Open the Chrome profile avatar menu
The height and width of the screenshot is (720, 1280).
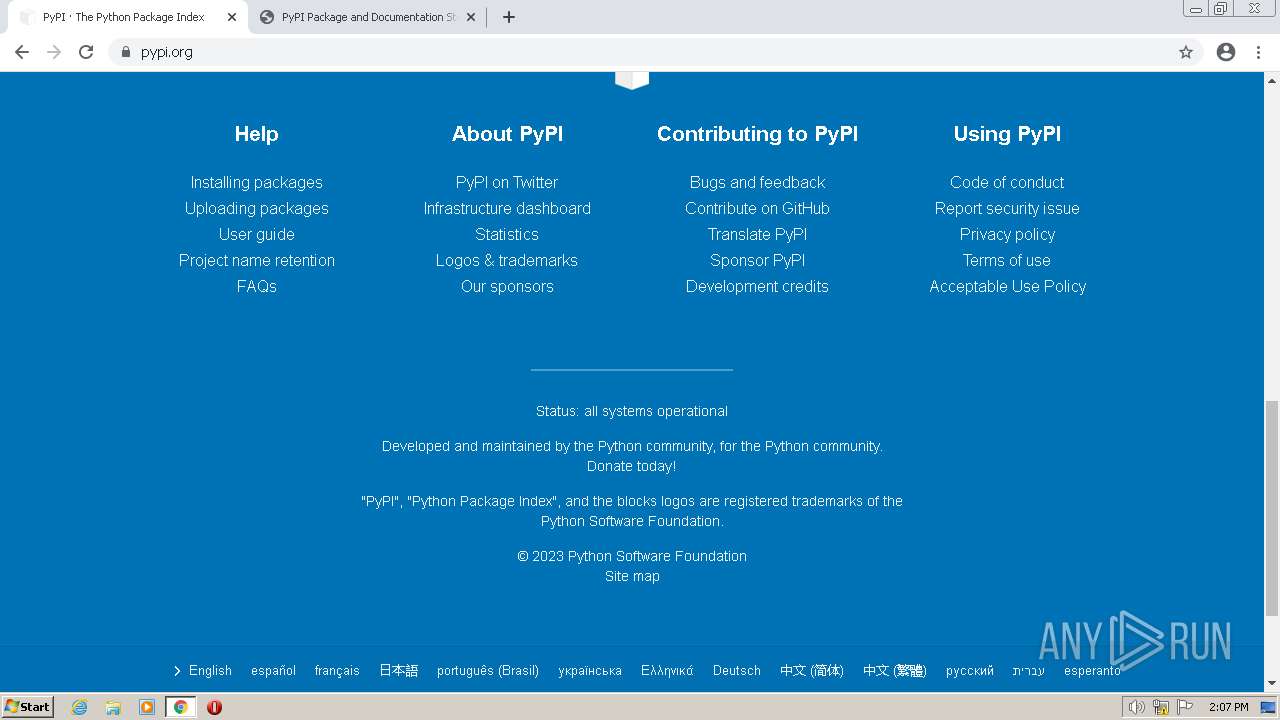pyautogui.click(x=1226, y=52)
